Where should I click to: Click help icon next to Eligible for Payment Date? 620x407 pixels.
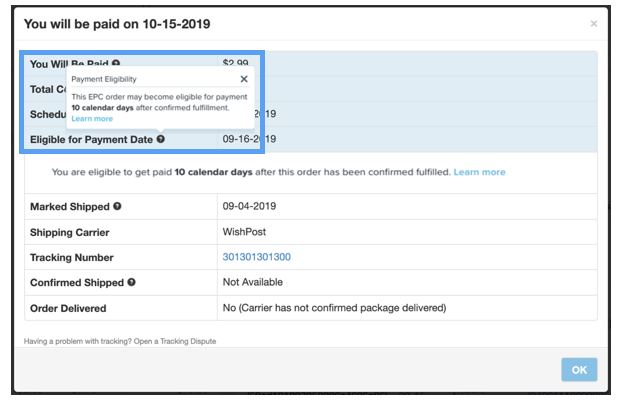pyautogui.click(x=160, y=139)
